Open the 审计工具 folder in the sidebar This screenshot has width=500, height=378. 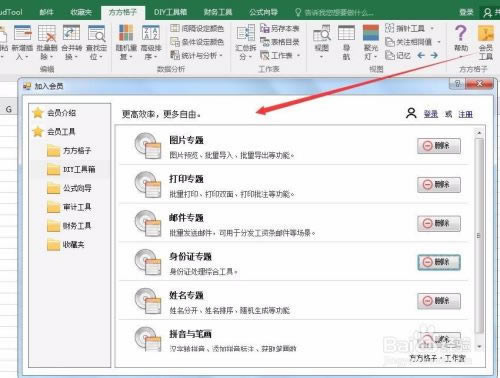(x=69, y=207)
